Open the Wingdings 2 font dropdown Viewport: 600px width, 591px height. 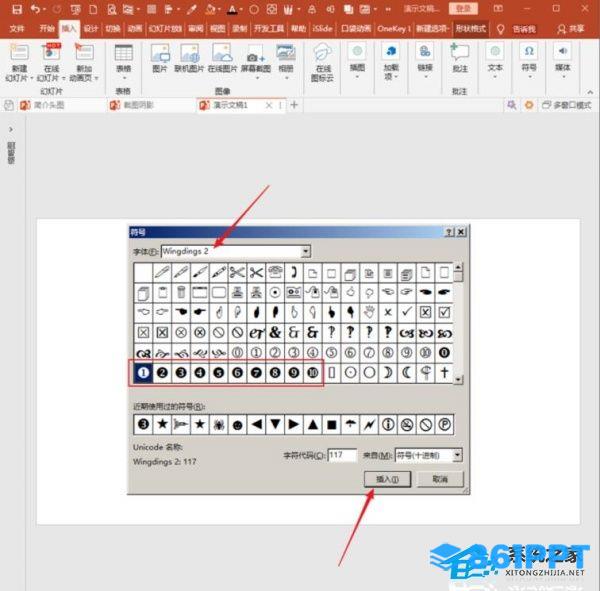(305, 251)
